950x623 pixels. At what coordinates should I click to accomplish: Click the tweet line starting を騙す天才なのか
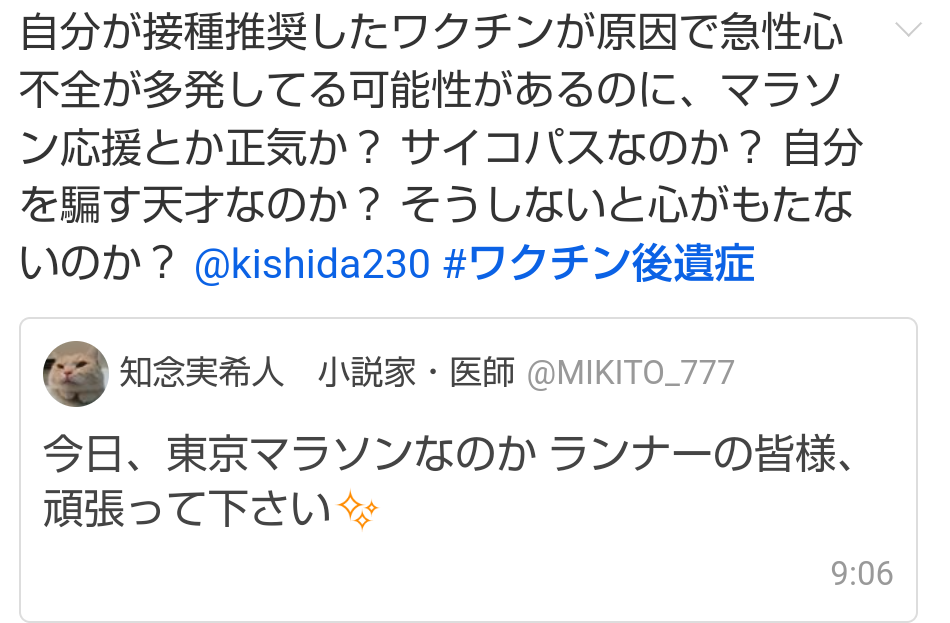[x=436, y=205]
